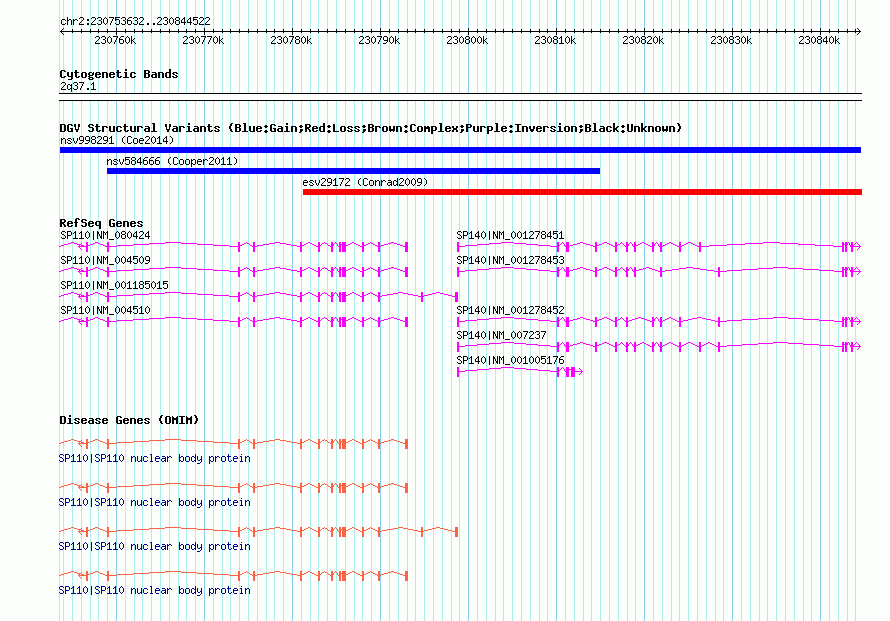Click the 230760k ruler tick label
Screen dimensions: 890x621
pyautogui.click(x=115, y=40)
